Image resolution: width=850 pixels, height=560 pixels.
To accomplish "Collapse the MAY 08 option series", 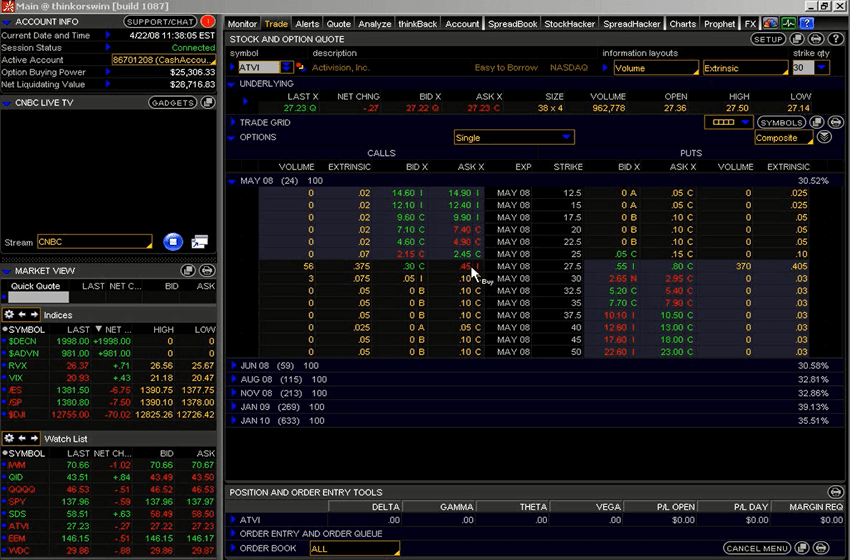I will point(232,181).
